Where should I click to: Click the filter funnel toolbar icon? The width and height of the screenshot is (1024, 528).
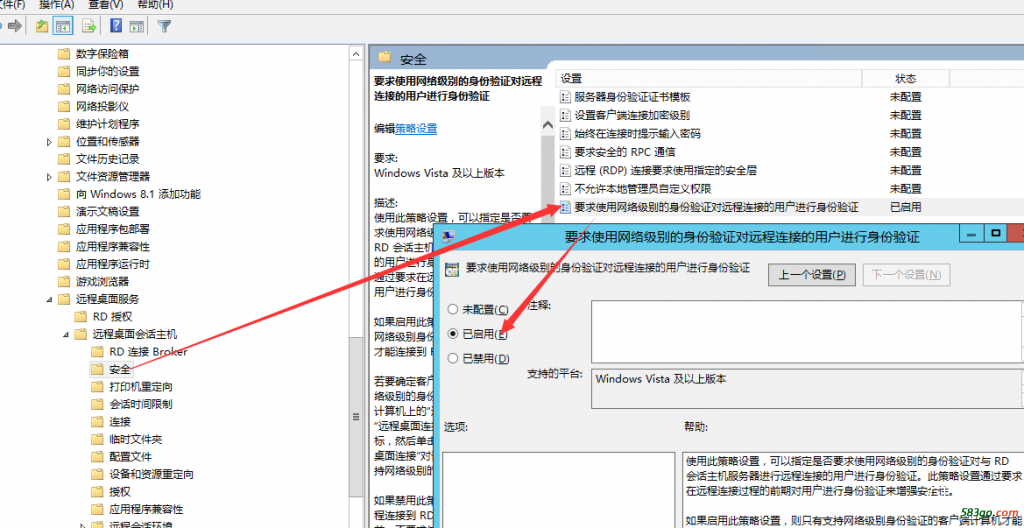pyautogui.click(x=165, y=26)
